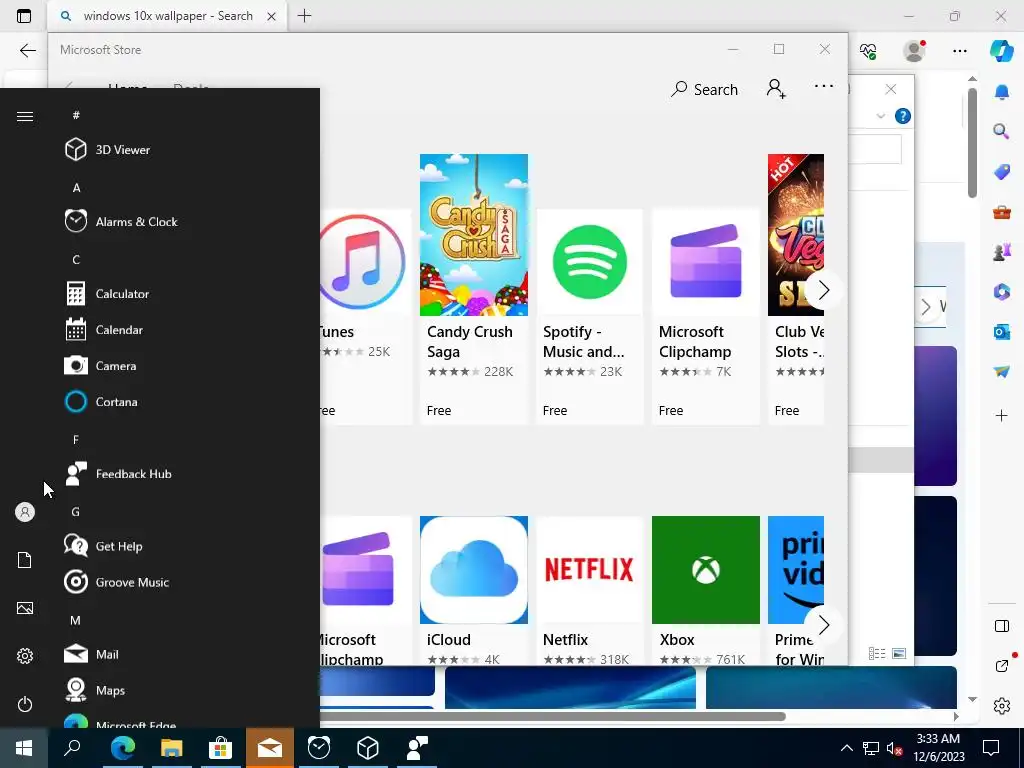The height and width of the screenshot is (768, 1024).
Task: Go back in Edge browser
Action: click(27, 50)
